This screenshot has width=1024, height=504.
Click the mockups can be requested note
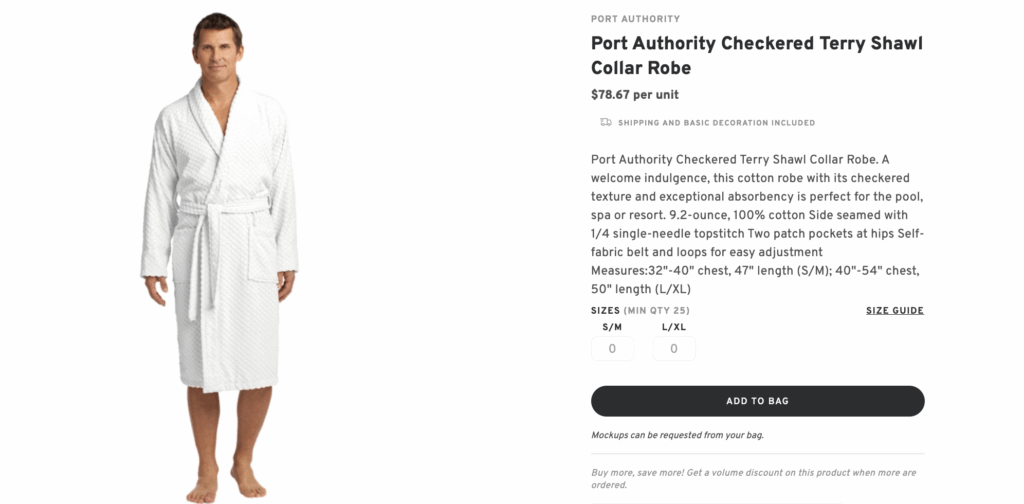pos(677,435)
